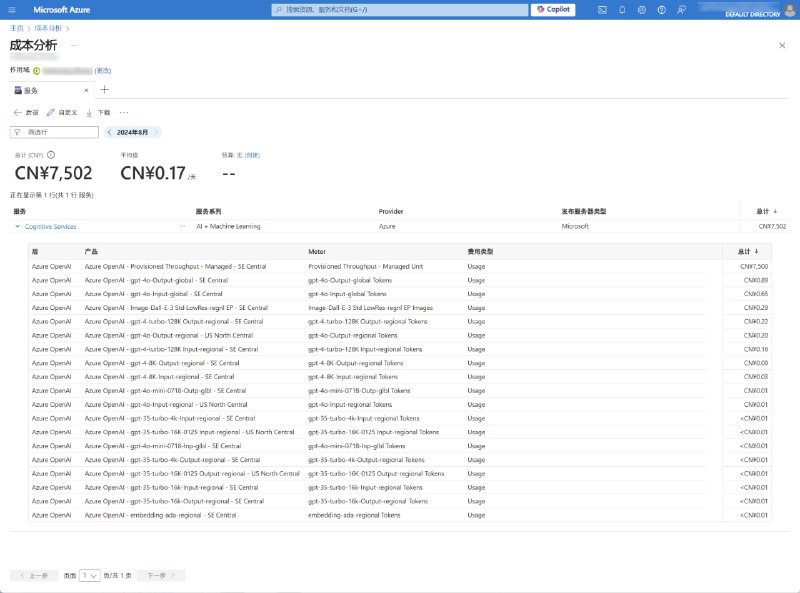Open 自定义 with the pencil icon
800x593 pixels.
click(x=62, y=112)
